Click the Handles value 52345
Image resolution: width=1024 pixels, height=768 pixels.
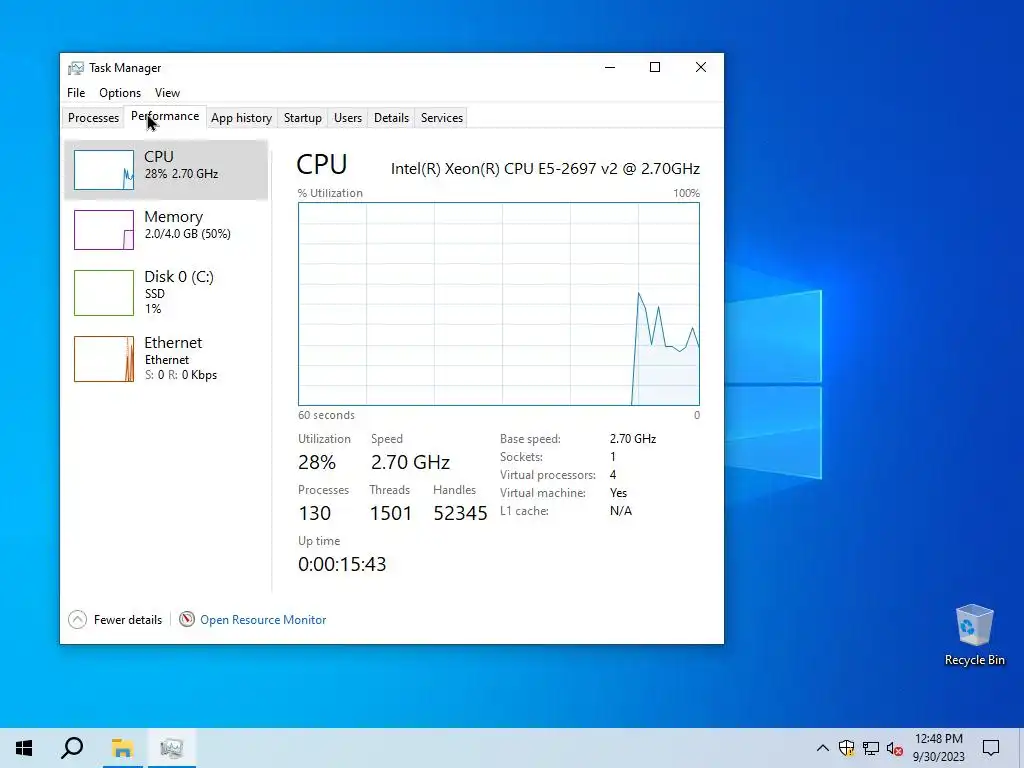coord(460,513)
